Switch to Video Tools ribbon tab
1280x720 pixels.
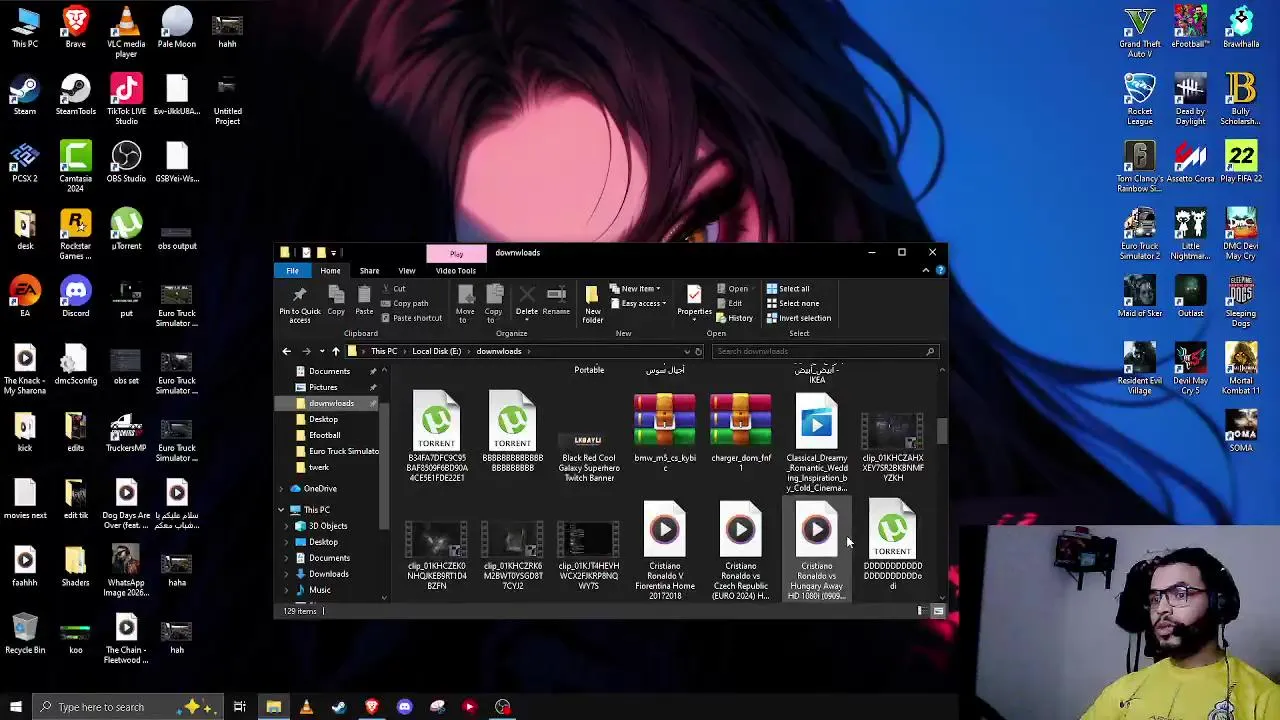tap(455, 271)
